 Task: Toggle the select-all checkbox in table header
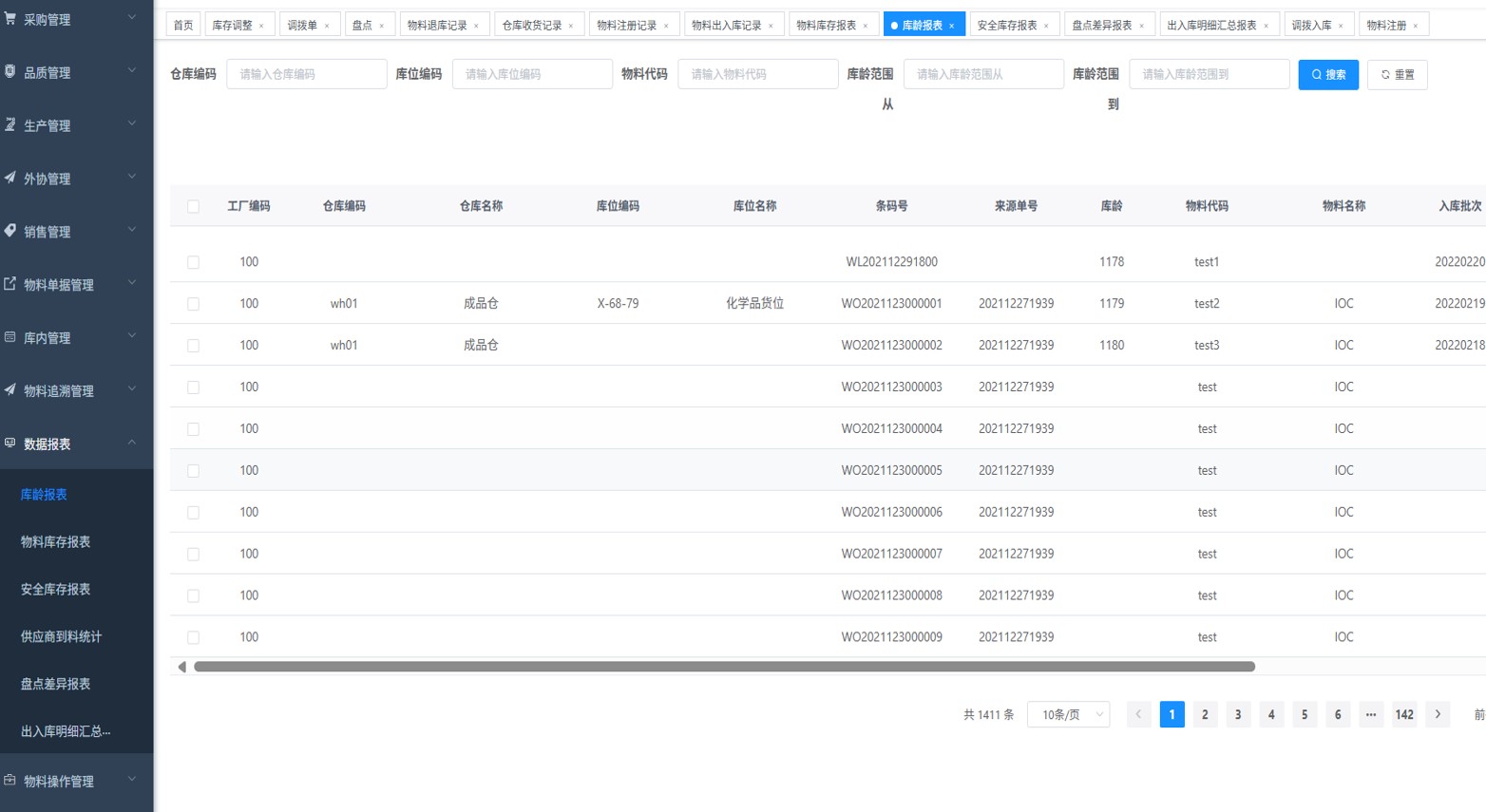(x=193, y=206)
